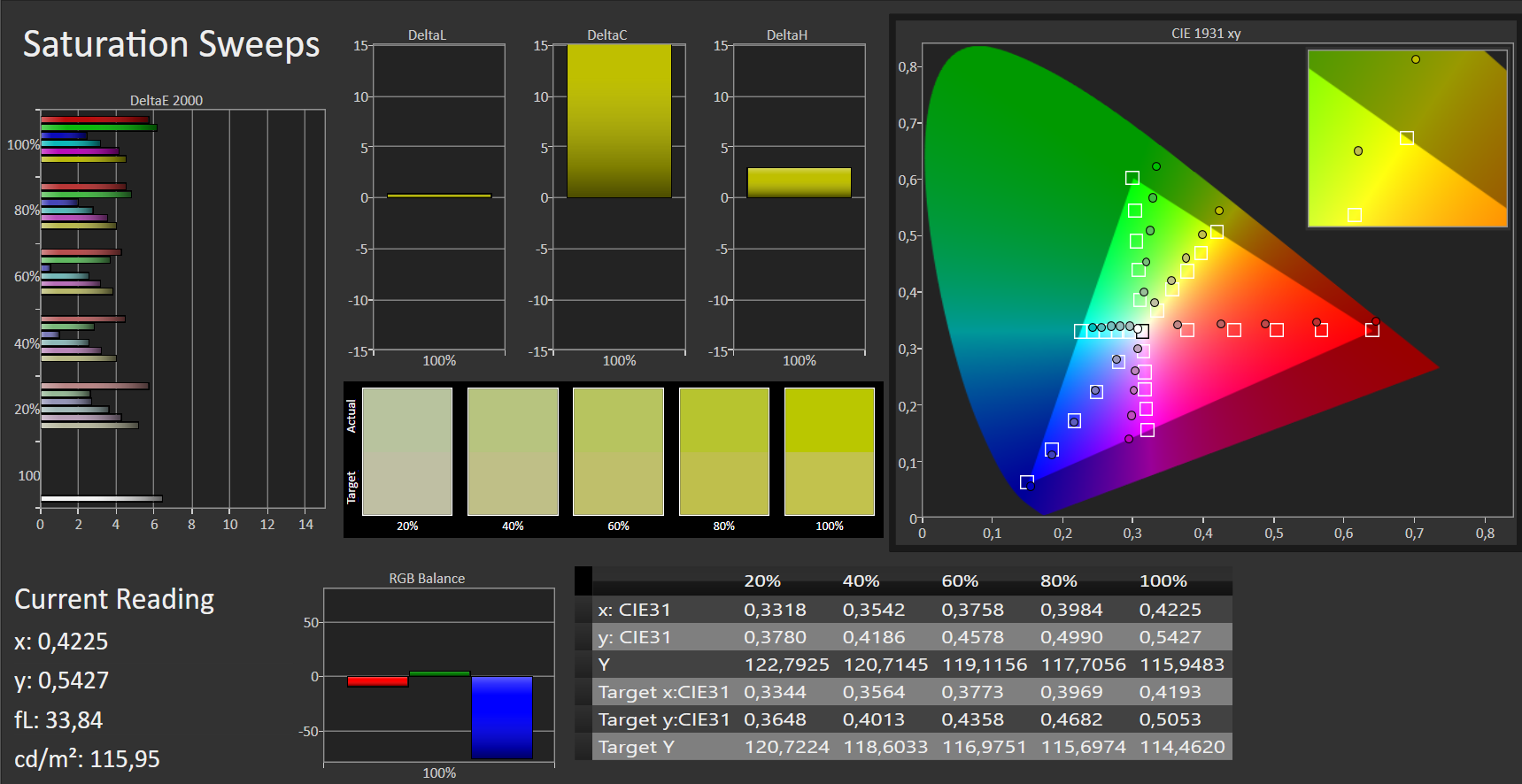Pick the 80% saturation color swatch
Image resolution: width=1522 pixels, height=784 pixels.
723,451
